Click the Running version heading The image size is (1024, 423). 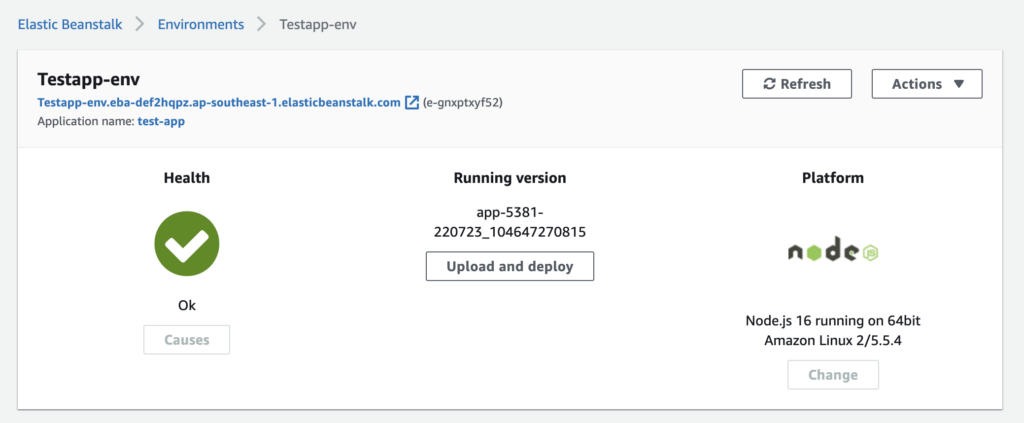510,178
